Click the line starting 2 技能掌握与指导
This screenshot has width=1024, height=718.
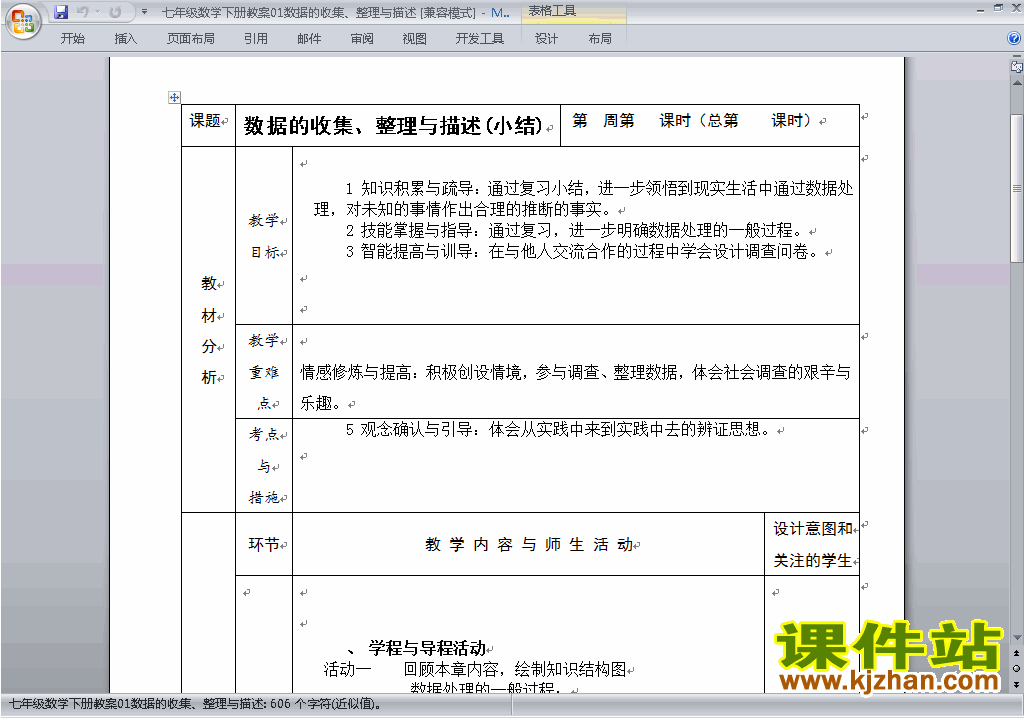pos(573,230)
